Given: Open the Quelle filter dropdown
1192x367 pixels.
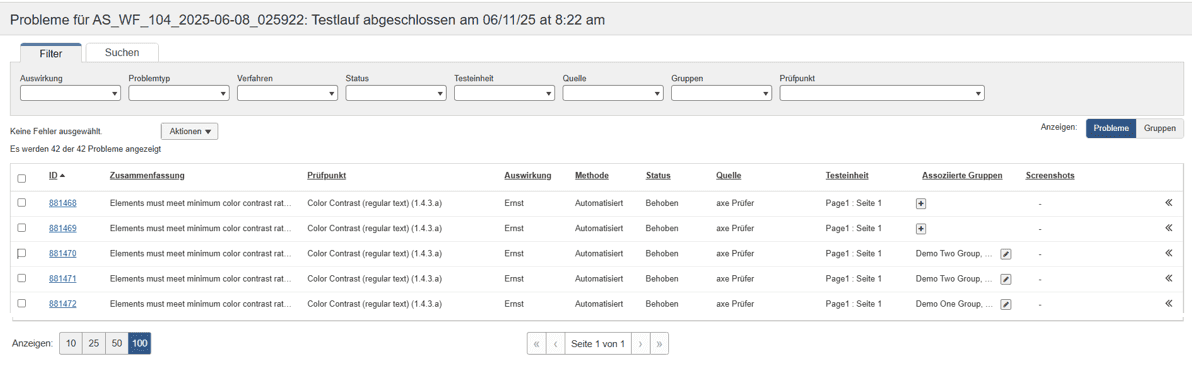Looking at the screenshot, I should click(x=613, y=93).
